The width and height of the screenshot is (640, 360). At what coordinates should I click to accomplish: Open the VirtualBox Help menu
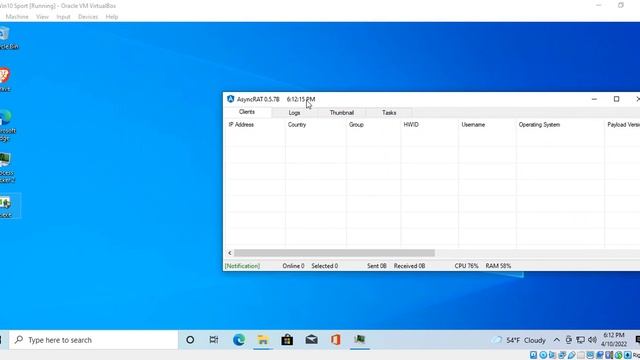(x=111, y=17)
